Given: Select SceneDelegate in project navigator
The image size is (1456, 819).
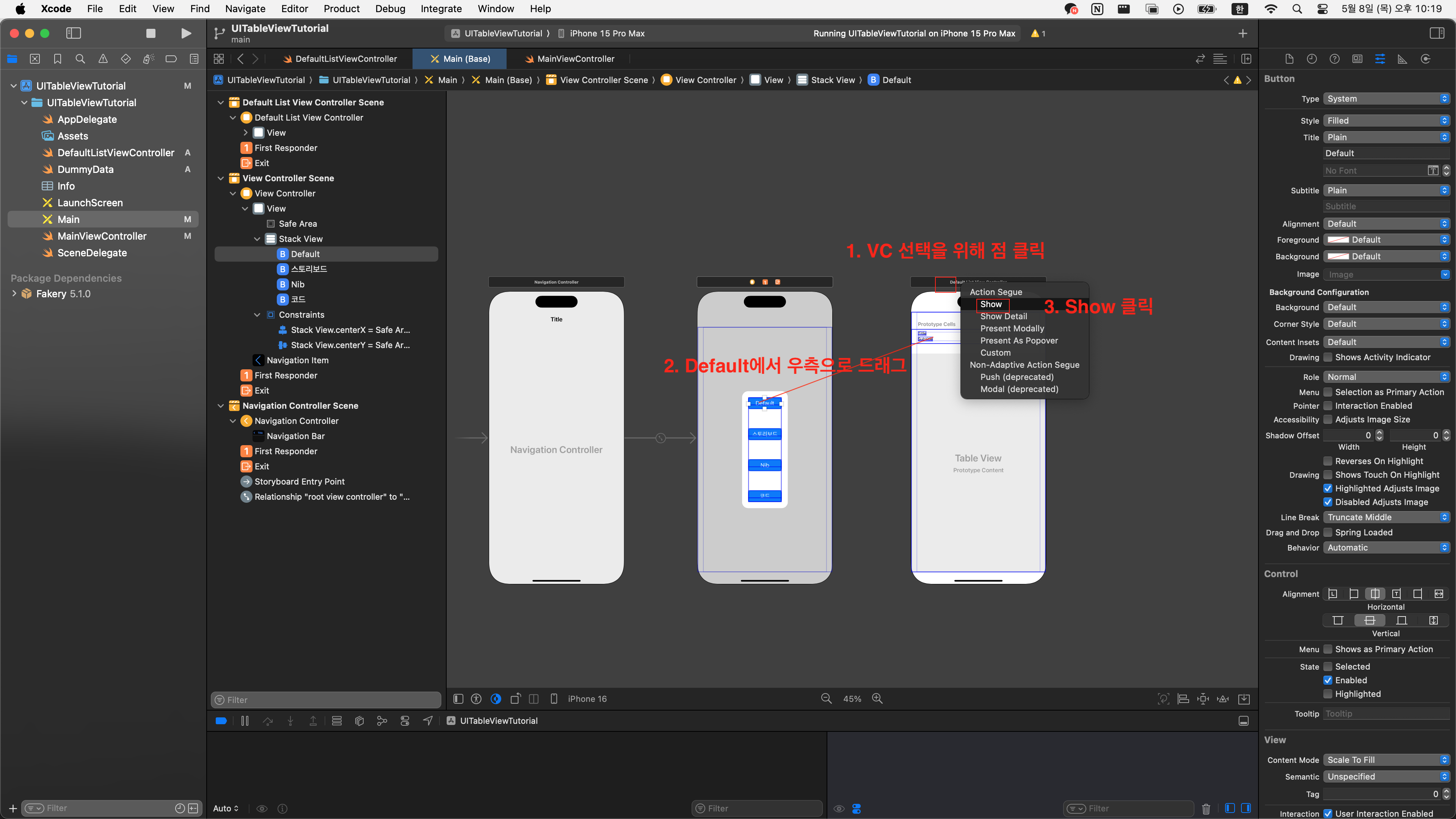Looking at the screenshot, I should [x=92, y=253].
